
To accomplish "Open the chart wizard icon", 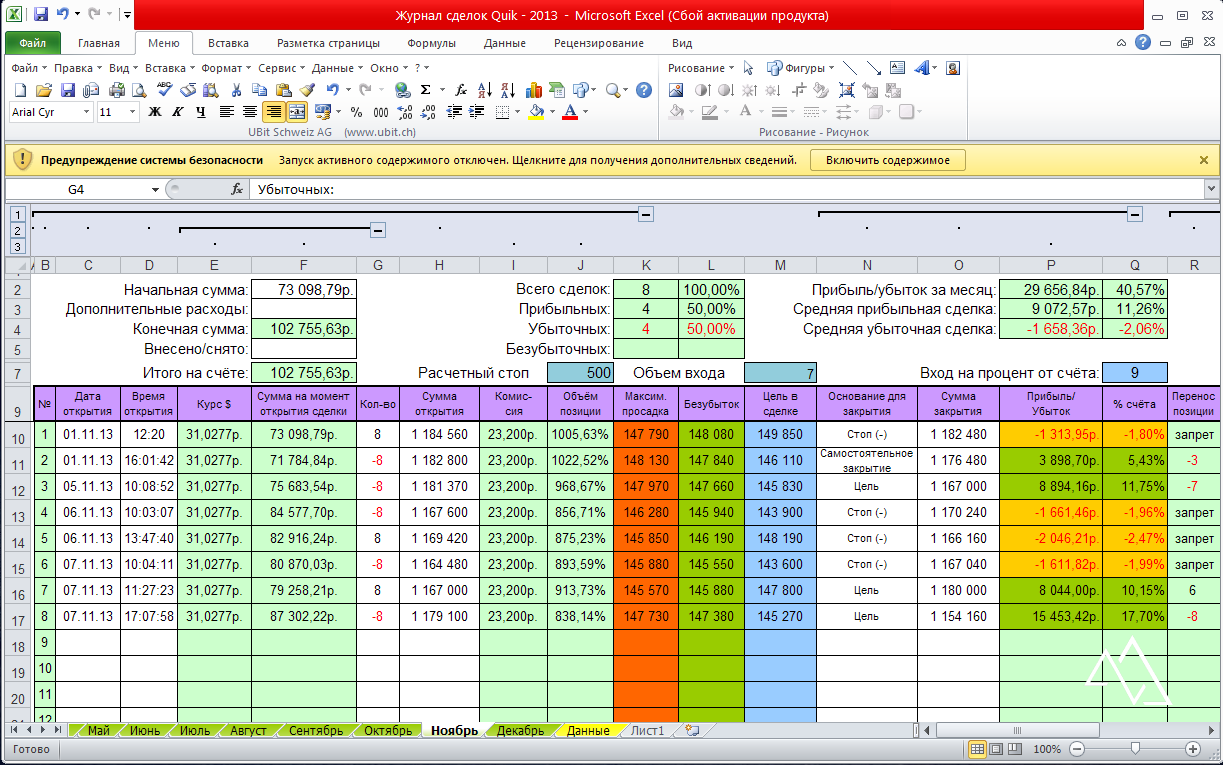I will pos(533,90).
